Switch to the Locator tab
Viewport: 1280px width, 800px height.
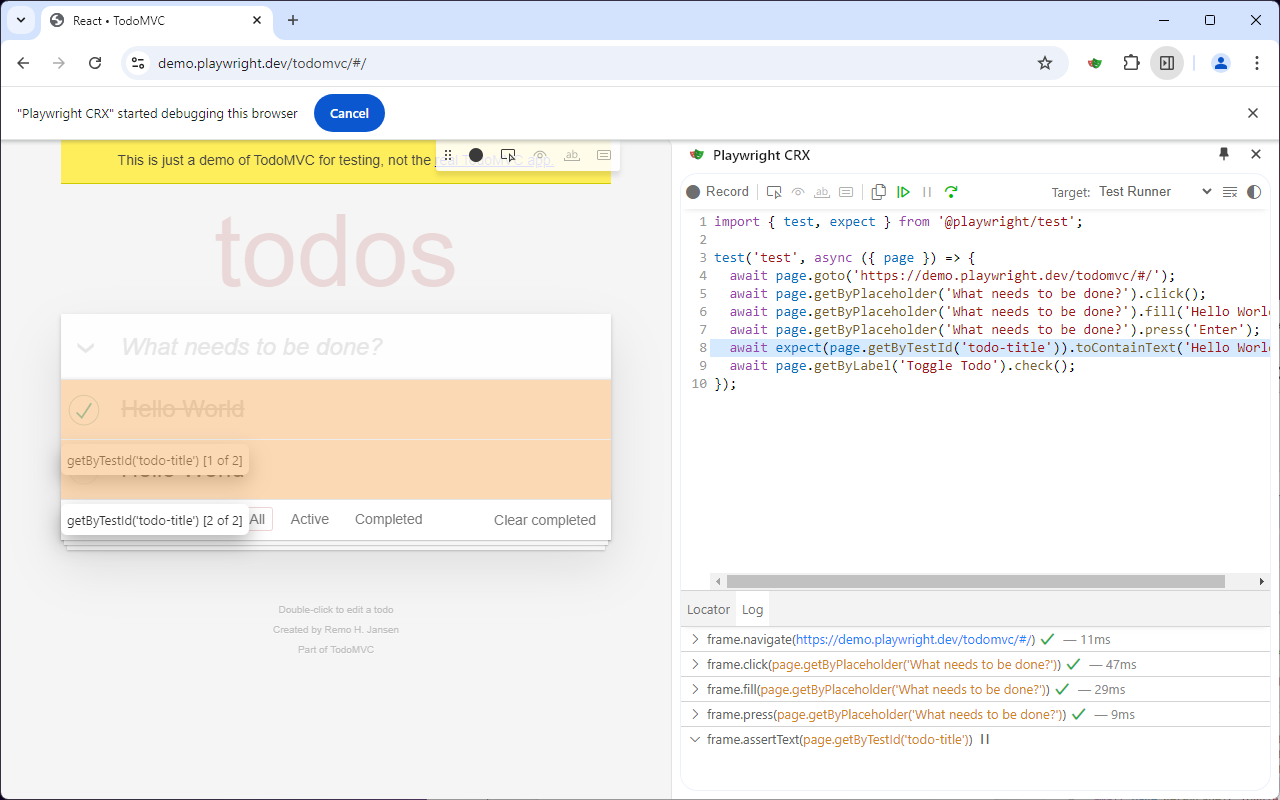coord(708,609)
